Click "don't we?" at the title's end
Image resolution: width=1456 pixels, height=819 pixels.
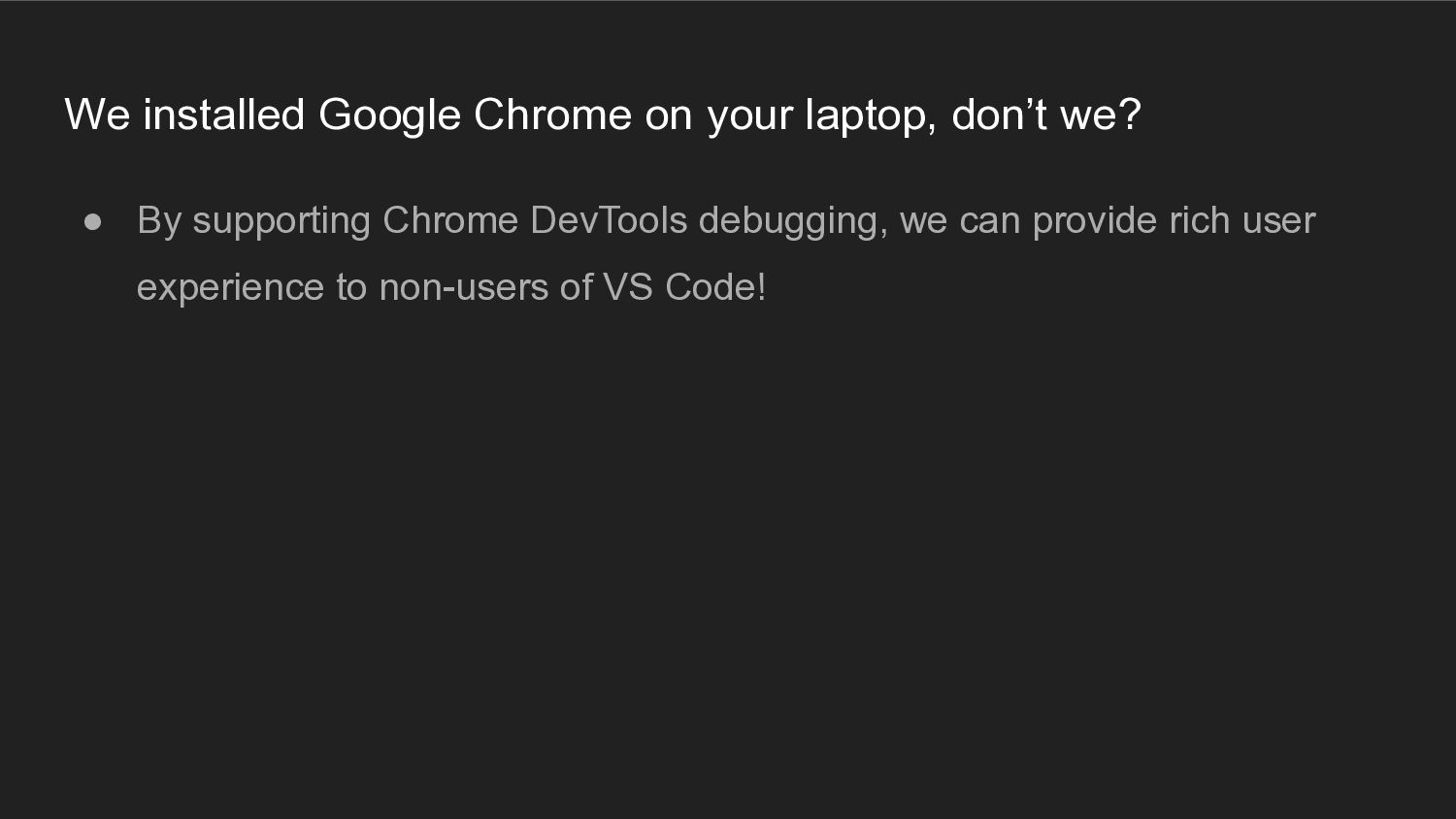coord(1046,115)
